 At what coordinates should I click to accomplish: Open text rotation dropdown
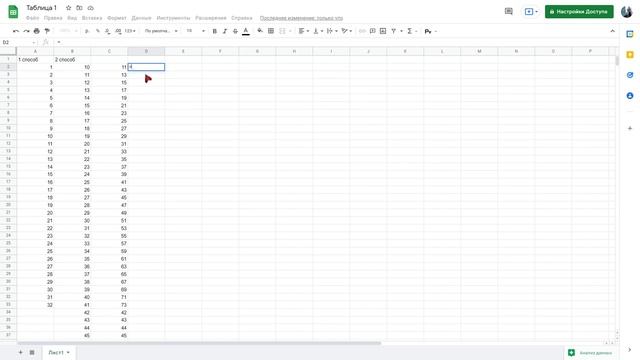point(347,31)
